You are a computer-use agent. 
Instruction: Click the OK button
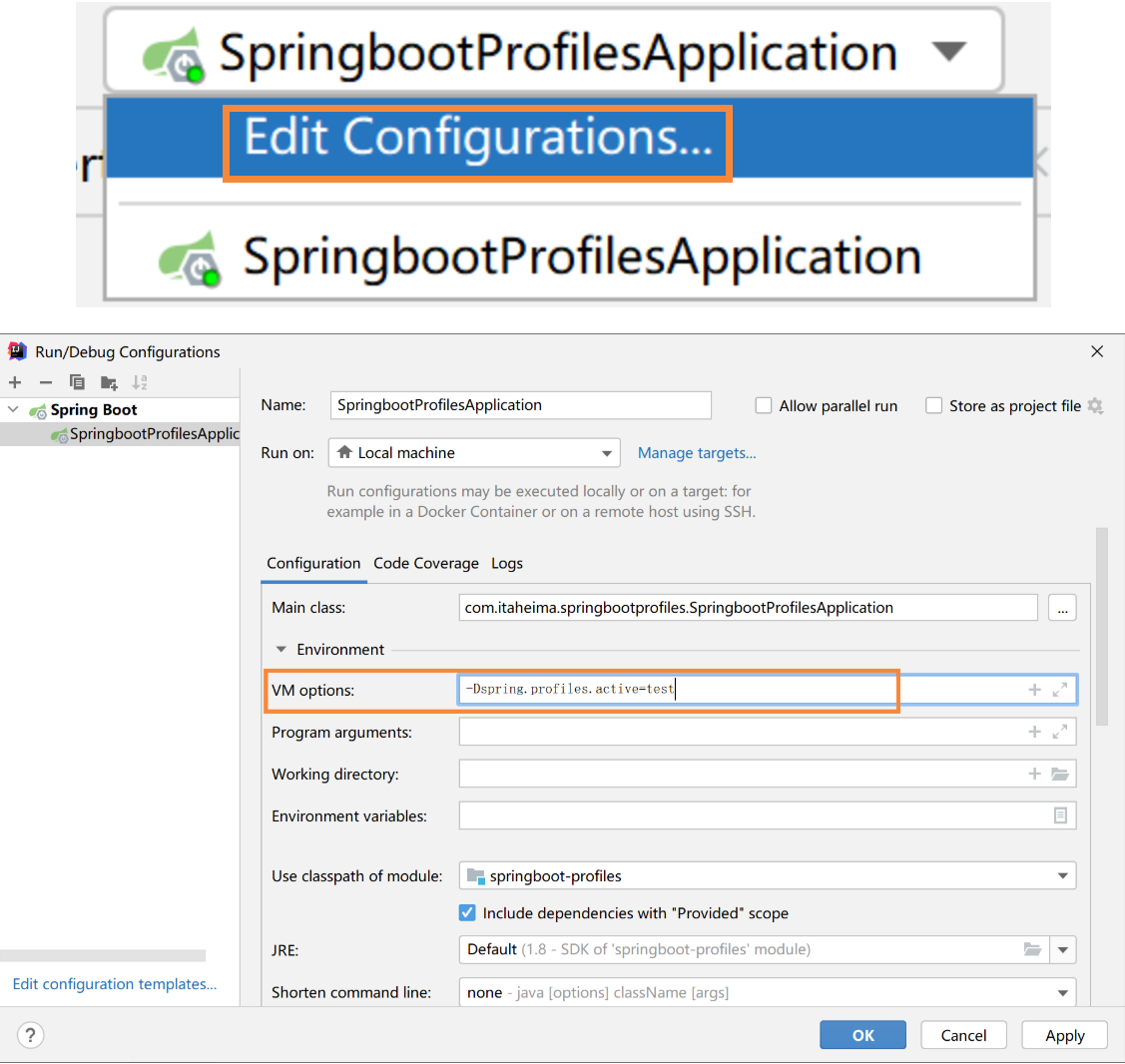coord(863,1035)
